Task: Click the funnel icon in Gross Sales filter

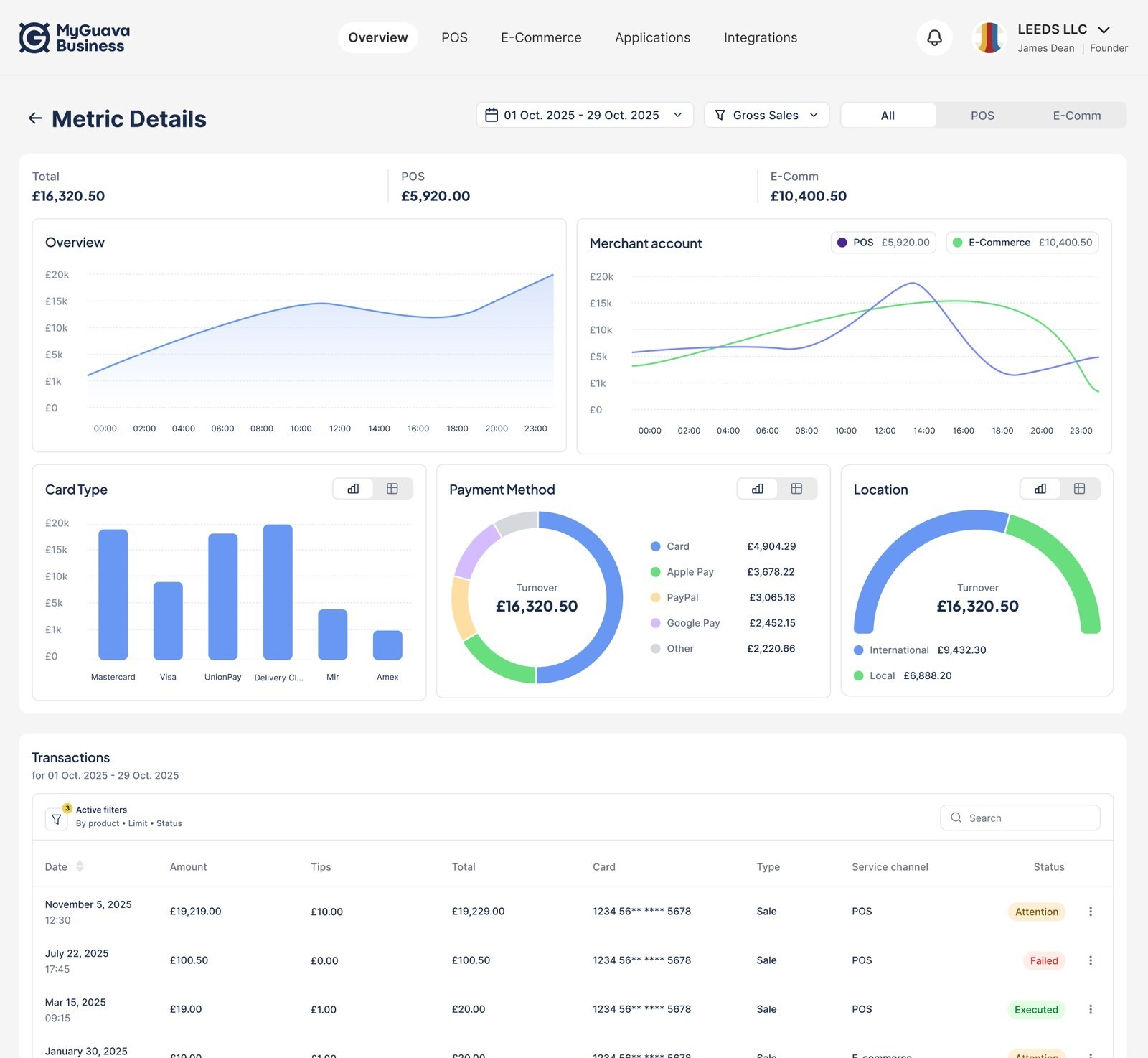Action: [x=720, y=115]
